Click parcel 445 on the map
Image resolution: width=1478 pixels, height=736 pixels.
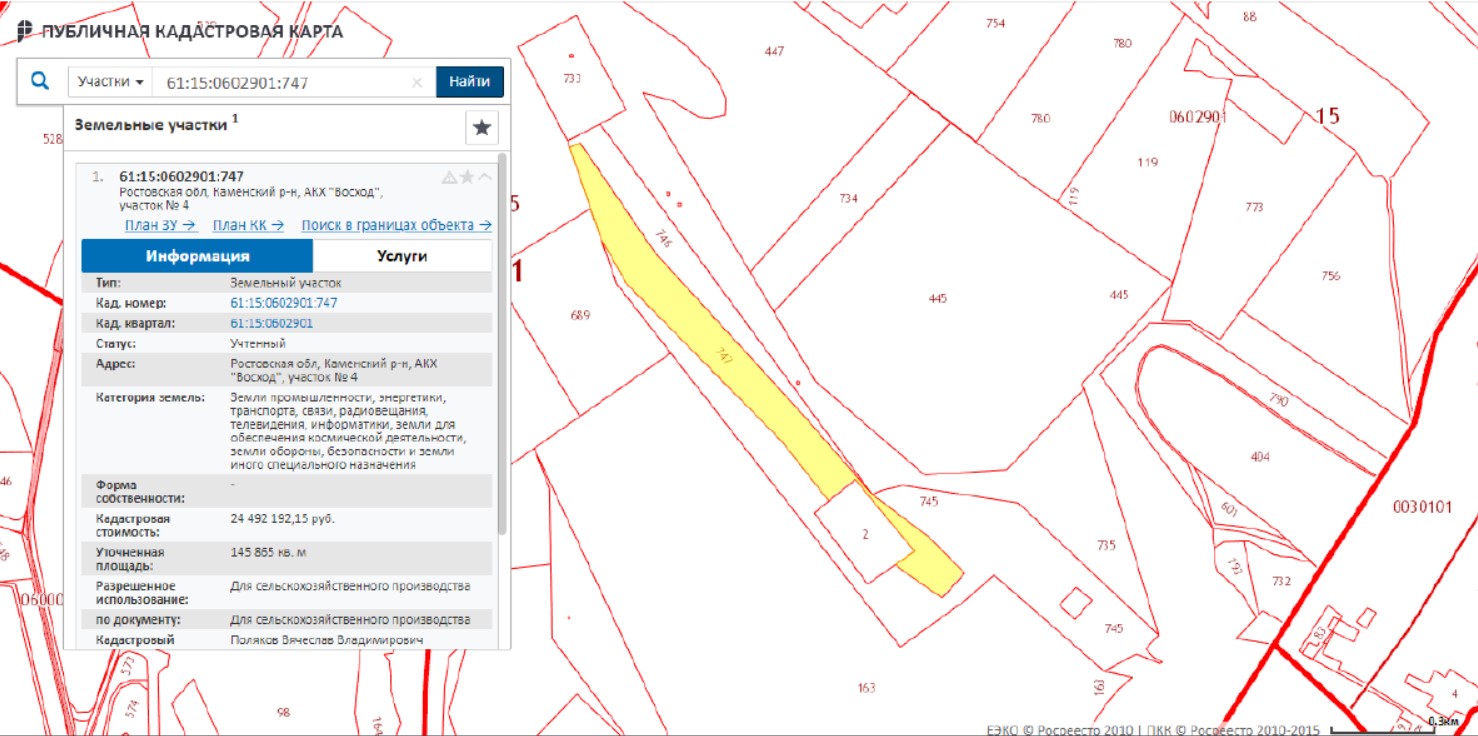pos(935,300)
